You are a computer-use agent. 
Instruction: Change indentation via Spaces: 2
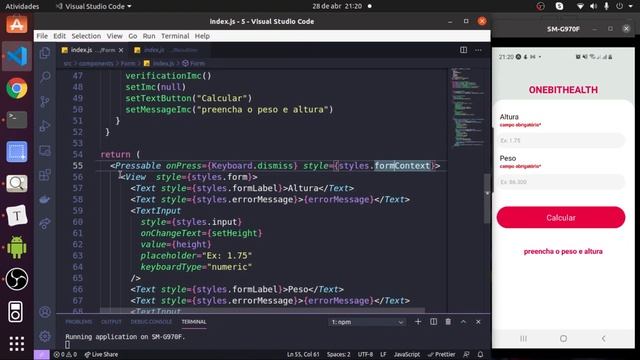click(338, 354)
